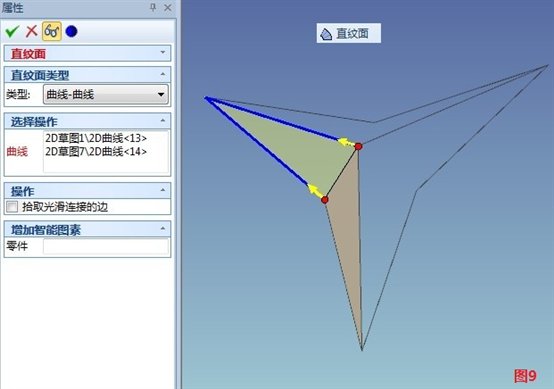
Task: Click the 直纹面 icon in the viewport label
Action: (x=326, y=34)
